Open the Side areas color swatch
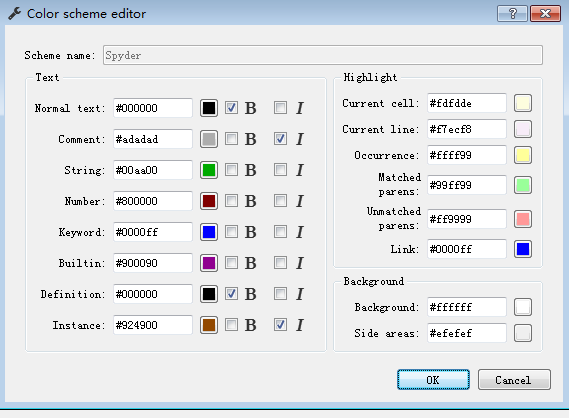Image resolution: width=569 pixels, height=418 pixels. pos(523,333)
